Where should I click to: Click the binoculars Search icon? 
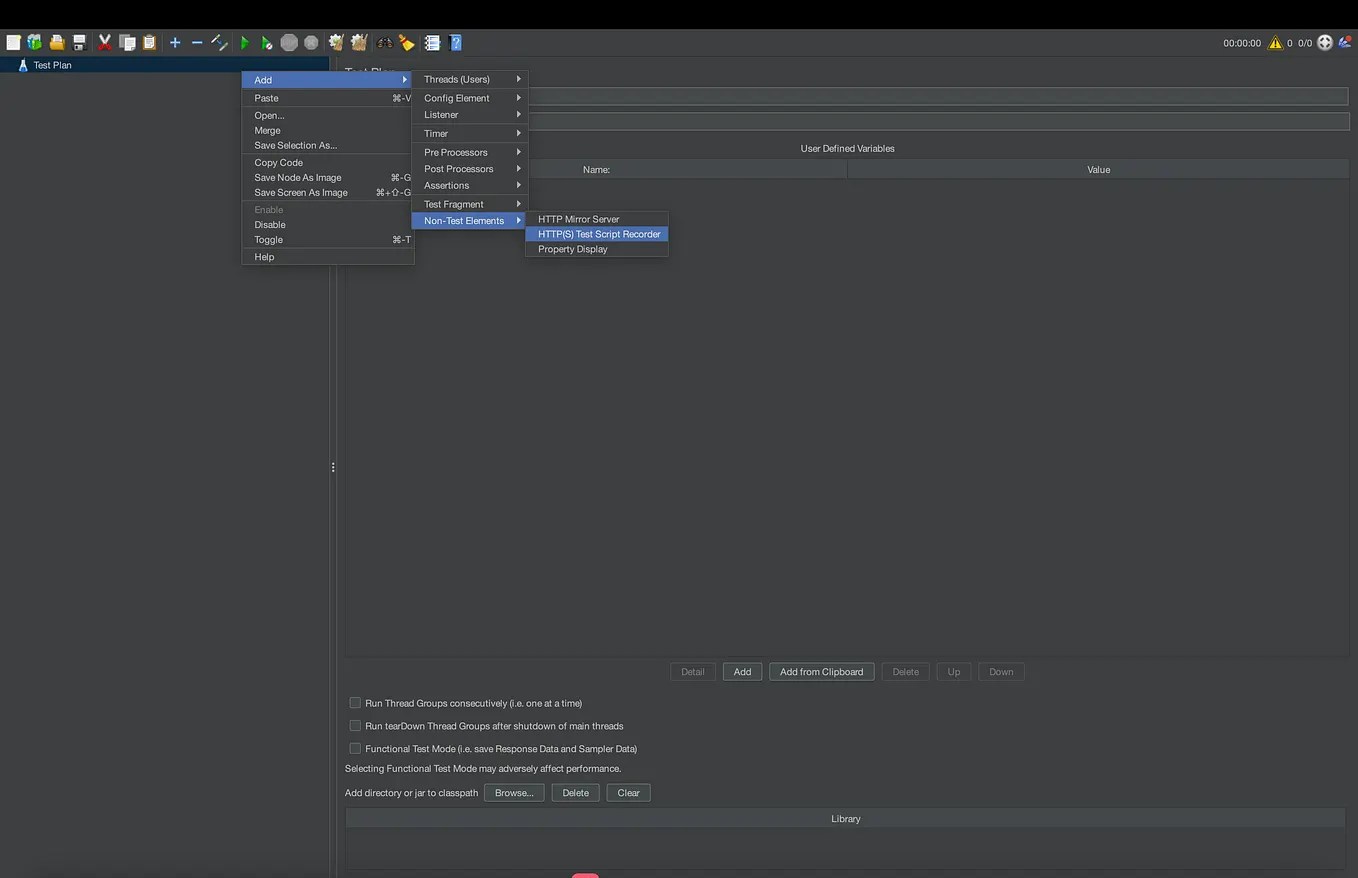coord(384,43)
